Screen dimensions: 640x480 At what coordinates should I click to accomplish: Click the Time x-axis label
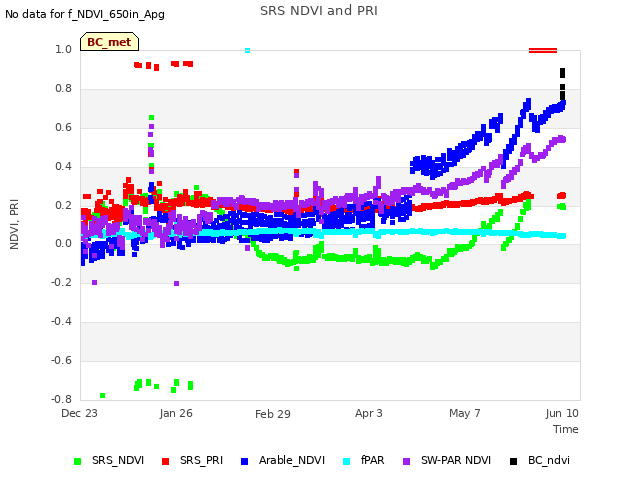(x=566, y=429)
